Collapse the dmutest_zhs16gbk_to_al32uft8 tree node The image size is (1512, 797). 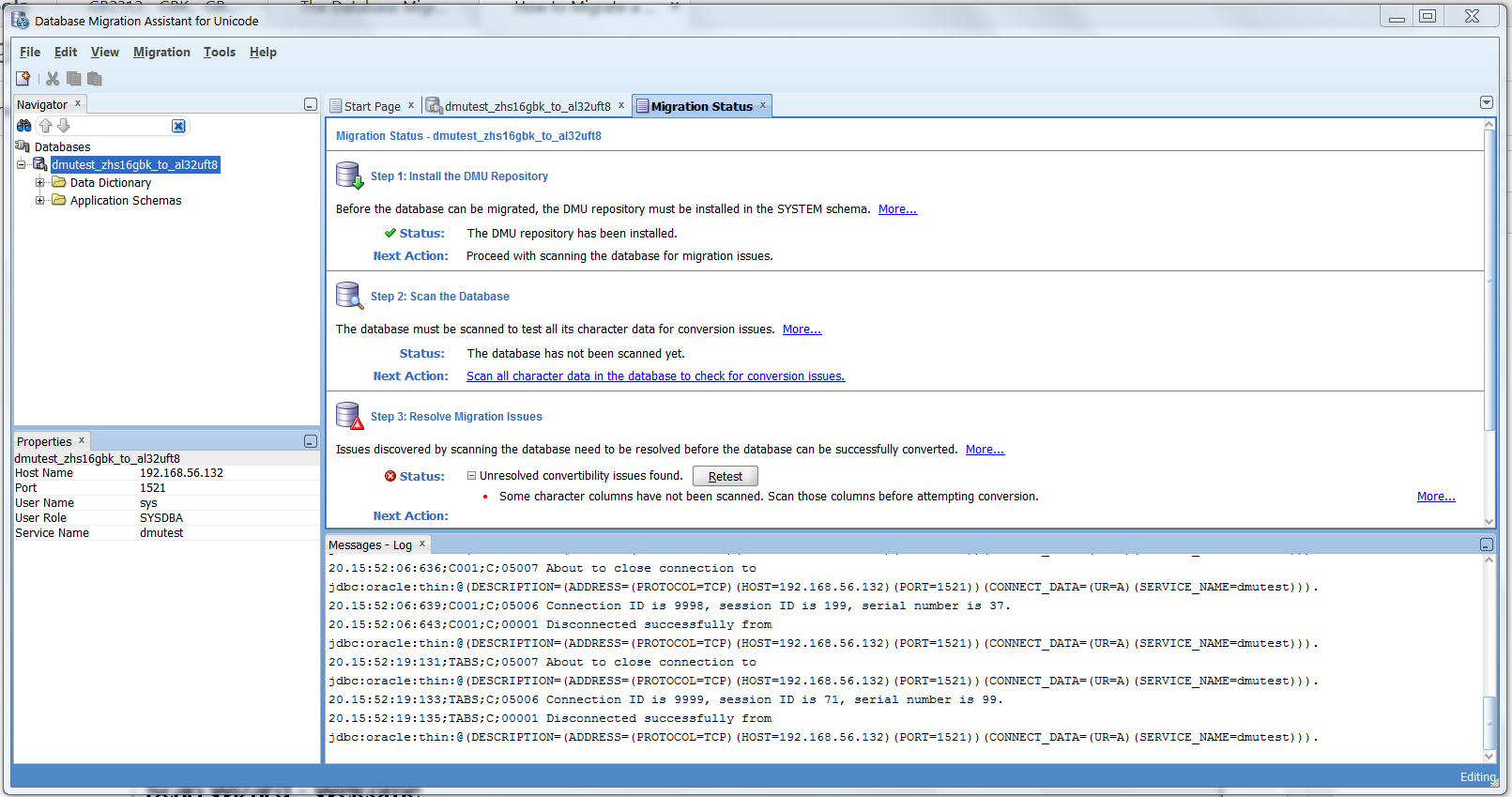(21, 164)
